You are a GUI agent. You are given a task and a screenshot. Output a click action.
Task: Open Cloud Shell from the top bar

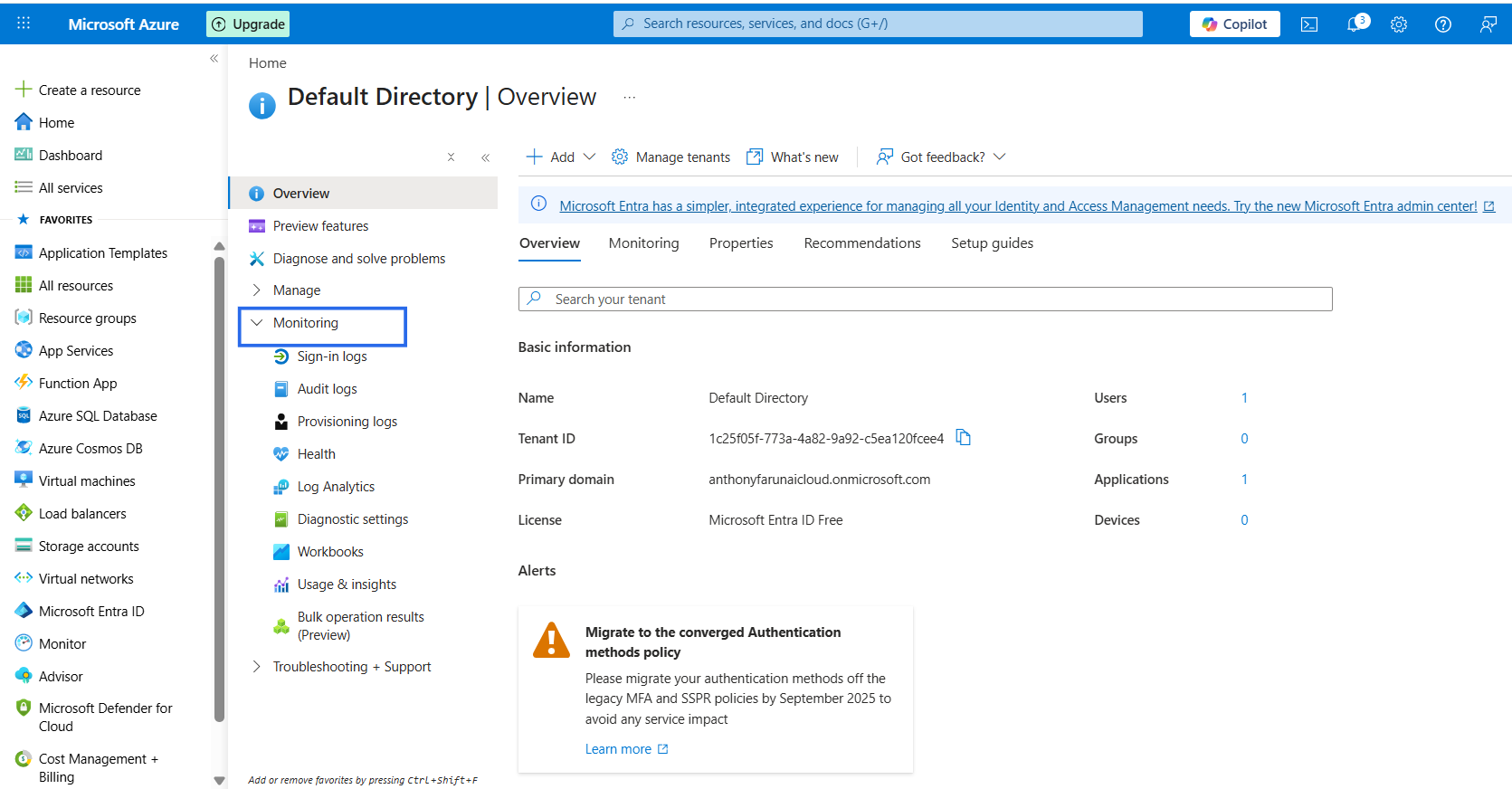(x=1309, y=24)
